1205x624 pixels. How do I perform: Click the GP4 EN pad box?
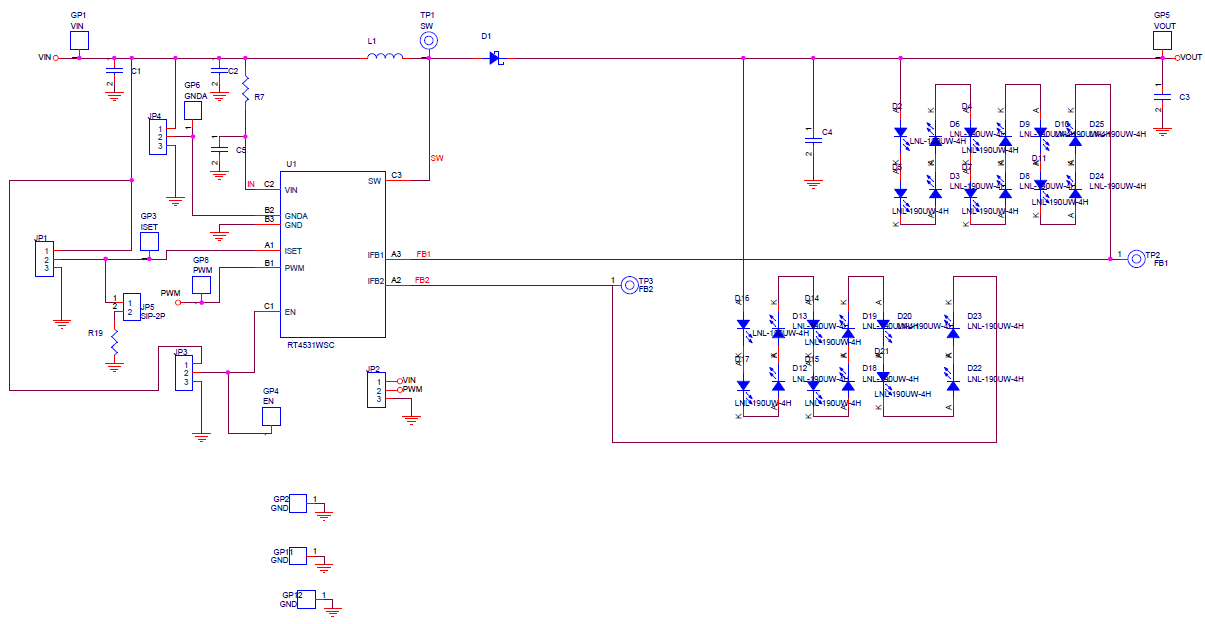tap(271, 416)
